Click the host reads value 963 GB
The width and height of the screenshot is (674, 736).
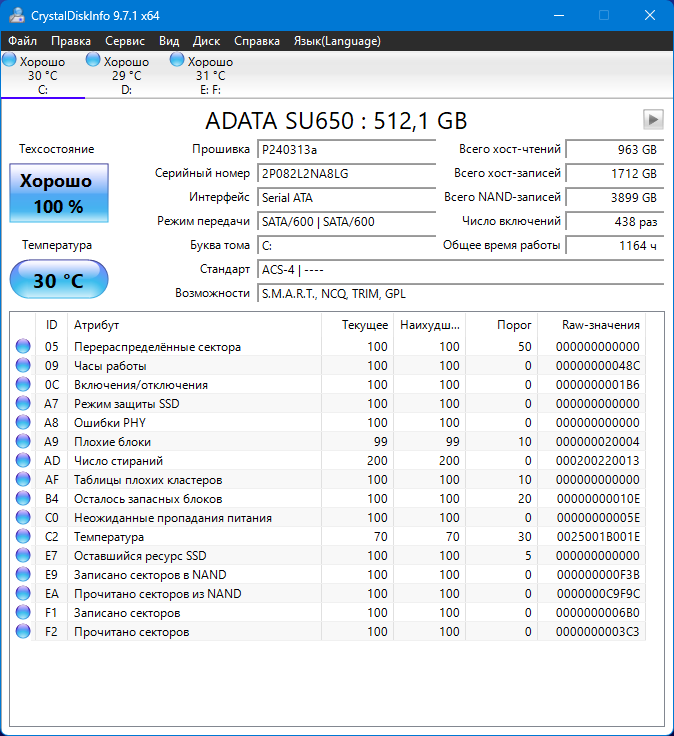pos(614,149)
